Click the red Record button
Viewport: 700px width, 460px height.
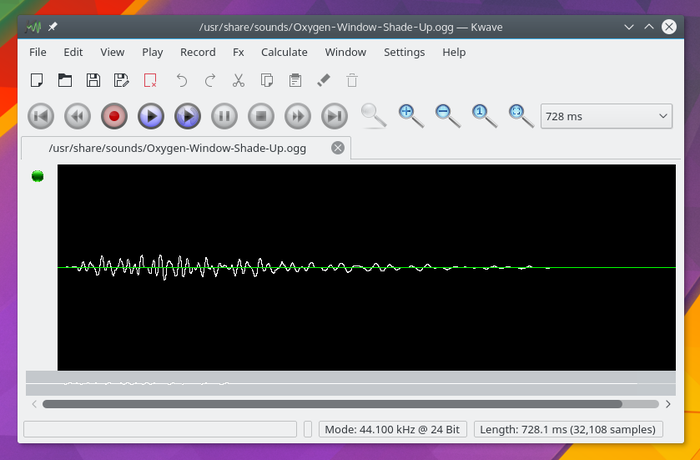(114, 117)
